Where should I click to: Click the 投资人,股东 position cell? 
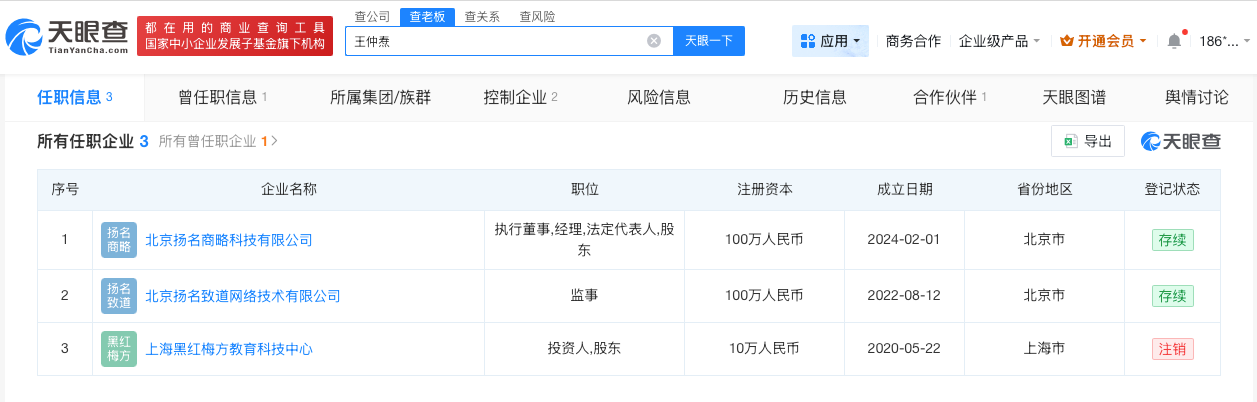(584, 349)
